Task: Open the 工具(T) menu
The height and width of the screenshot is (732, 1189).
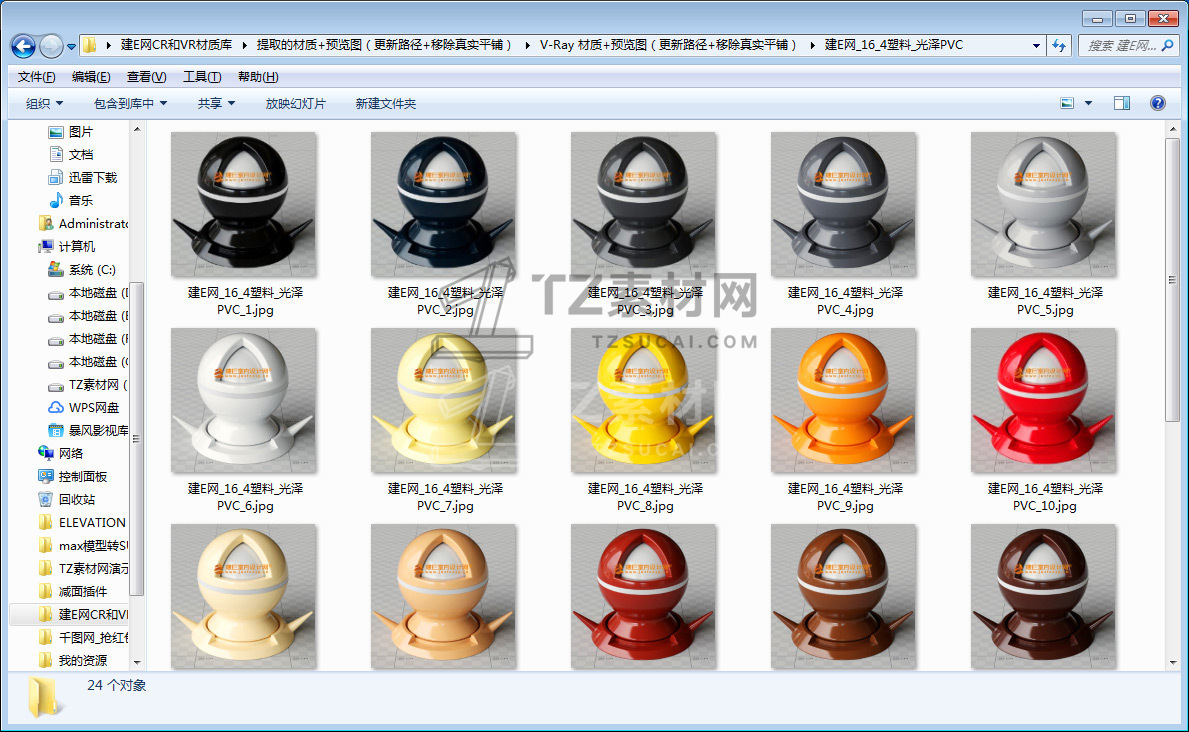Action: pyautogui.click(x=201, y=77)
